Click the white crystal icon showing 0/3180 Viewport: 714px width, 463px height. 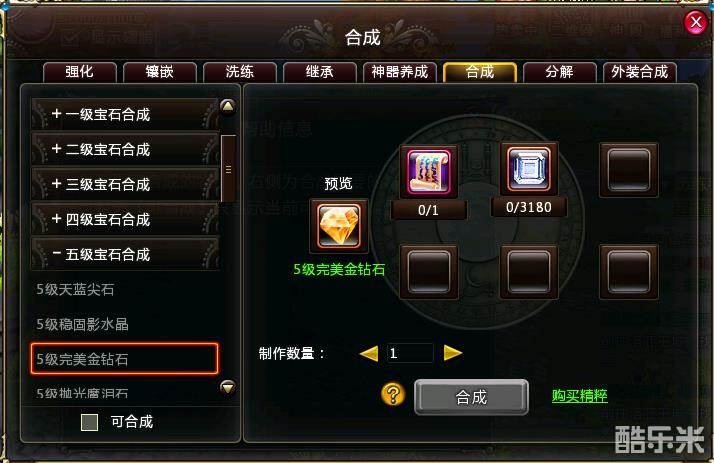529,169
